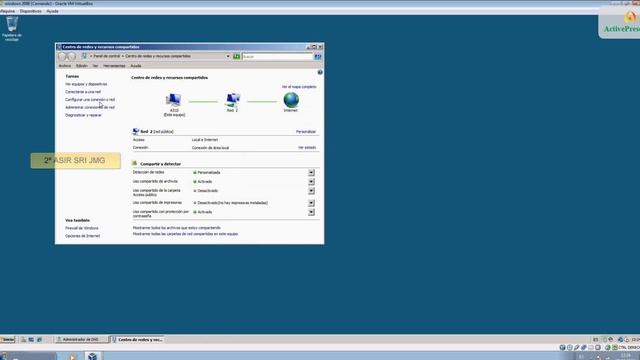Expand Uso compartido de la carpeta Acceso público
The image size is (640, 360).
(x=311, y=191)
